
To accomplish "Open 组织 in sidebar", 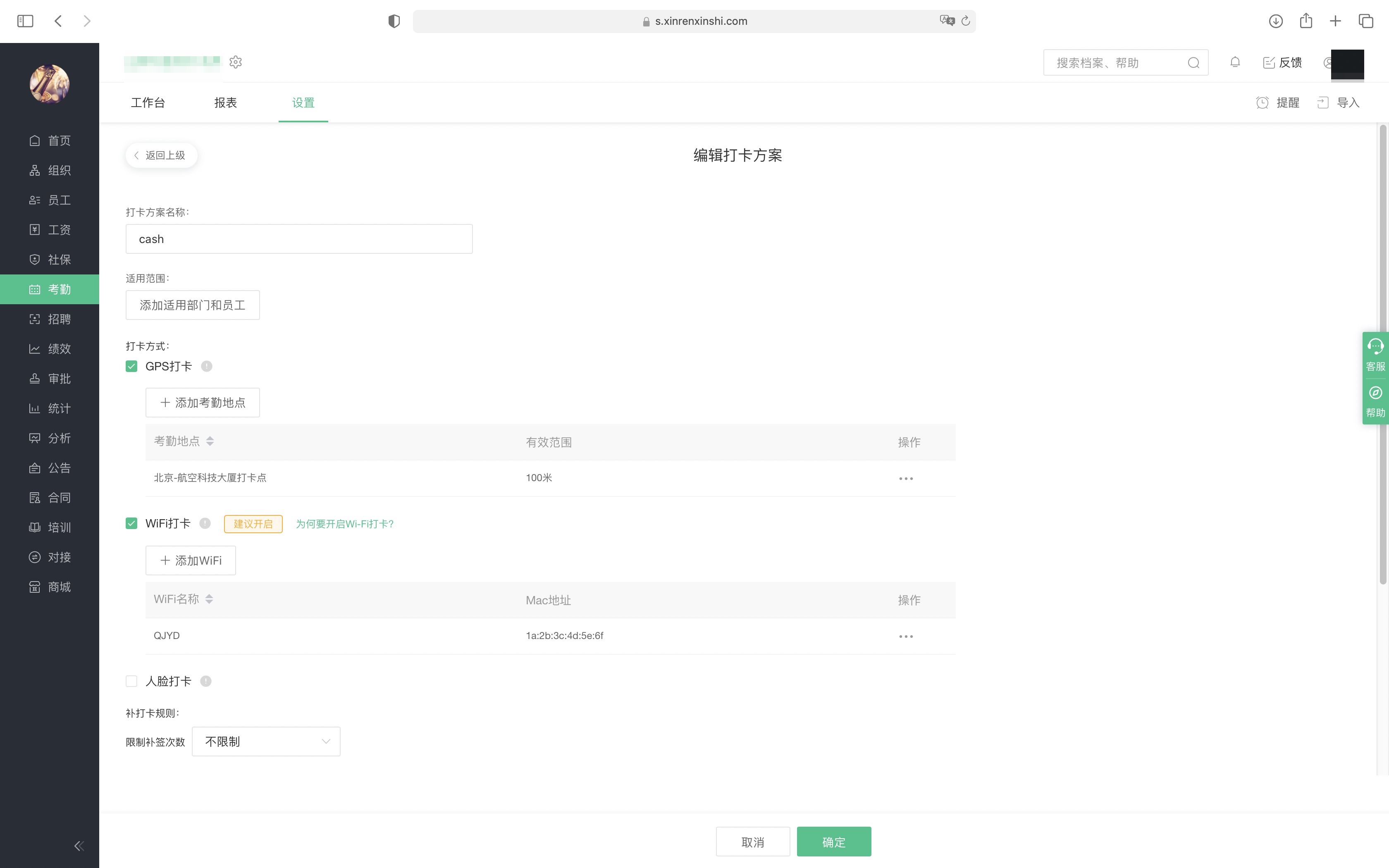I will (49, 170).
